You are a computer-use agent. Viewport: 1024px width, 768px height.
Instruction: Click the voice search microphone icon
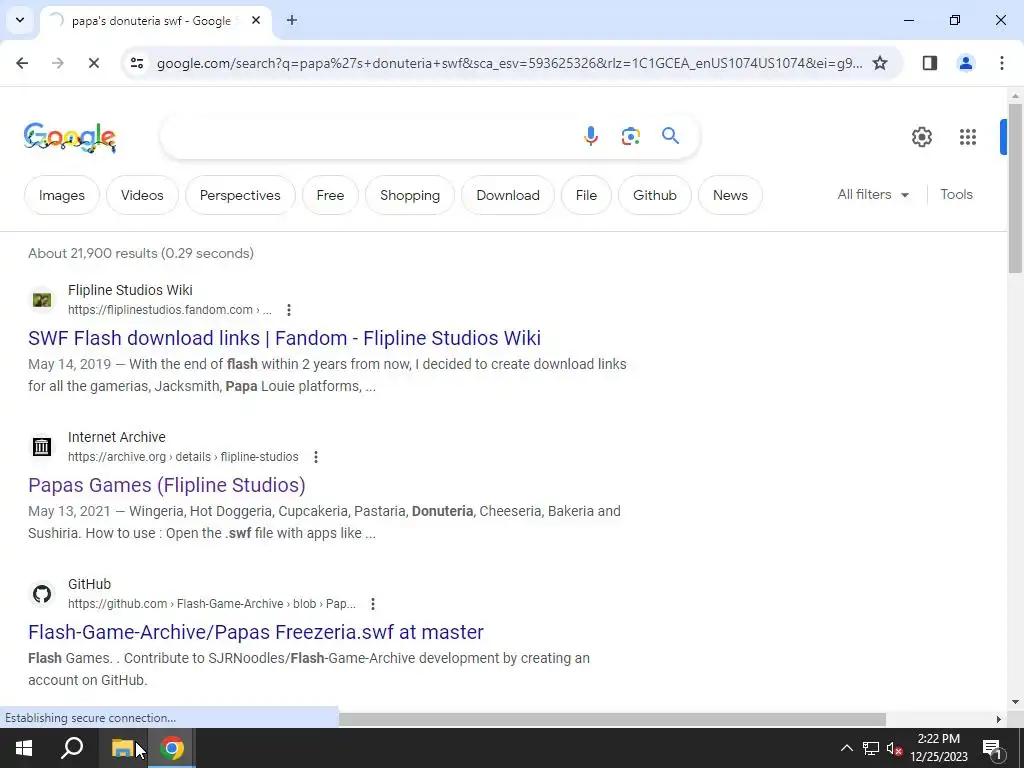tap(590, 136)
